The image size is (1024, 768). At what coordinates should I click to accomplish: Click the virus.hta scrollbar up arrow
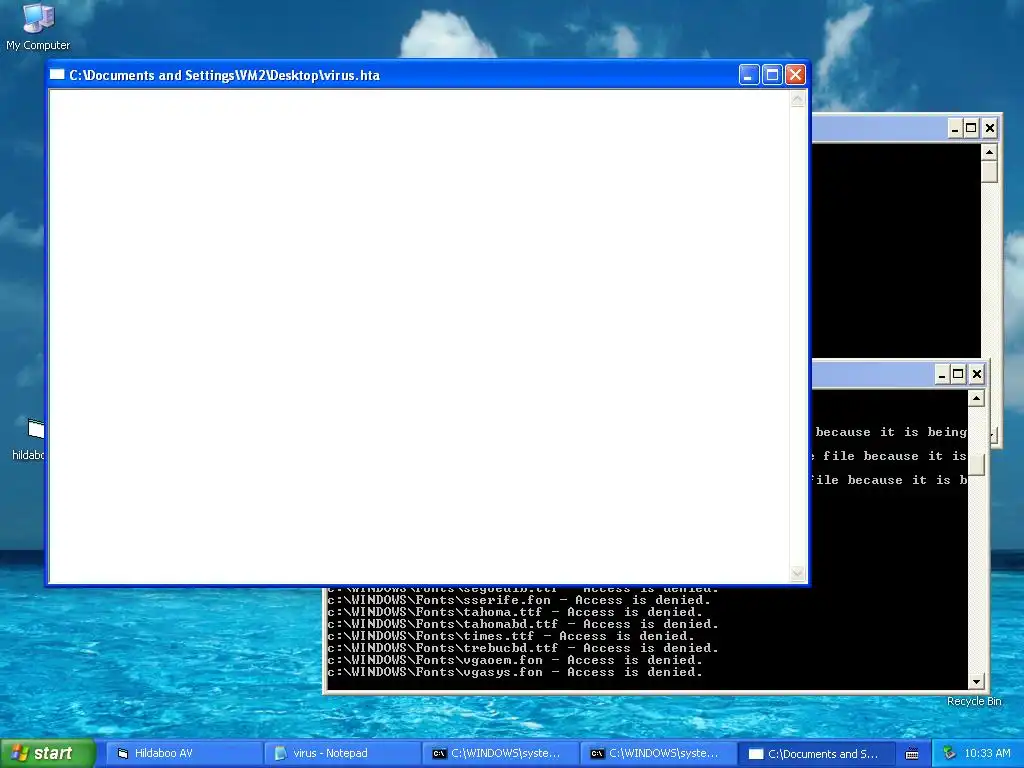coord(797,99)
